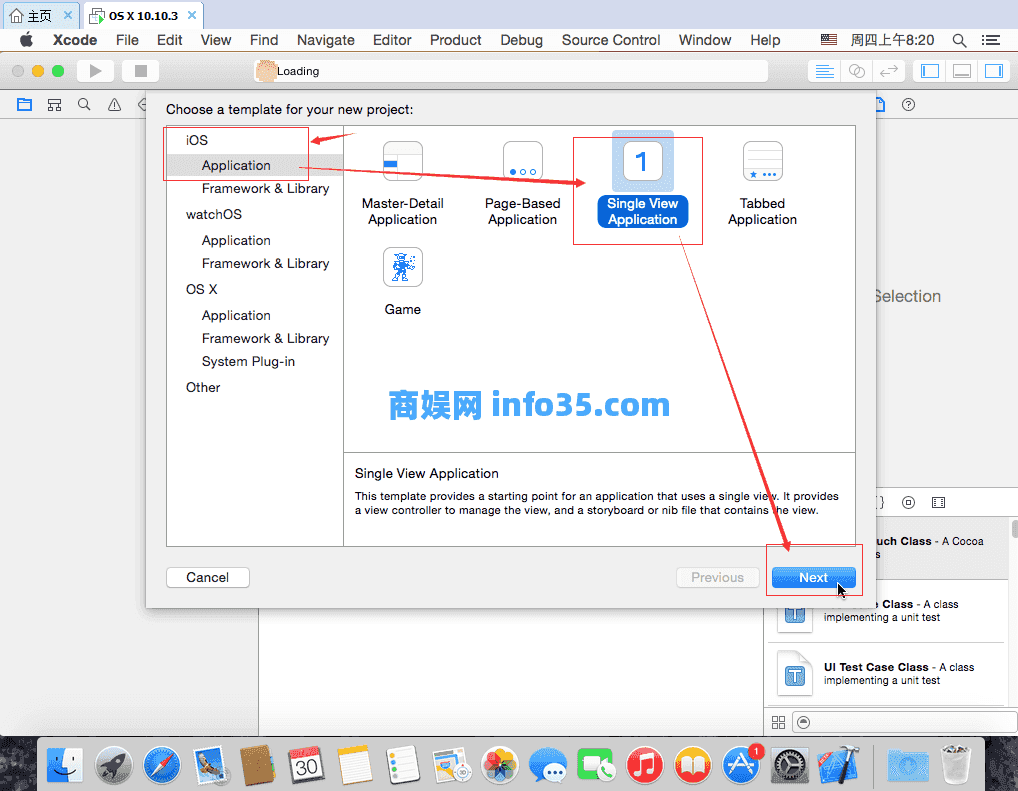Open App Store from the Dock
The width and height of the screenshot is (1018, 791).
tap(741, 764)
